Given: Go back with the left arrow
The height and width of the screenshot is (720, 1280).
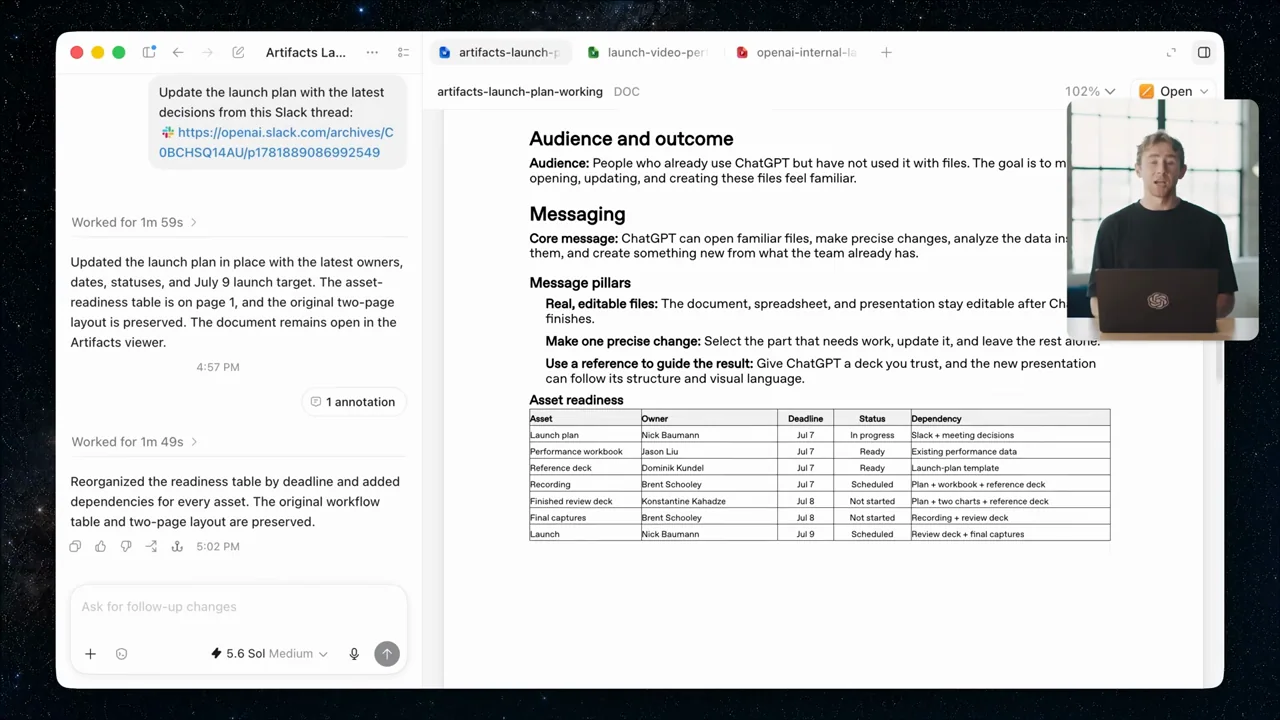Looking at the screenshot, I should click(x=177, y=52).
